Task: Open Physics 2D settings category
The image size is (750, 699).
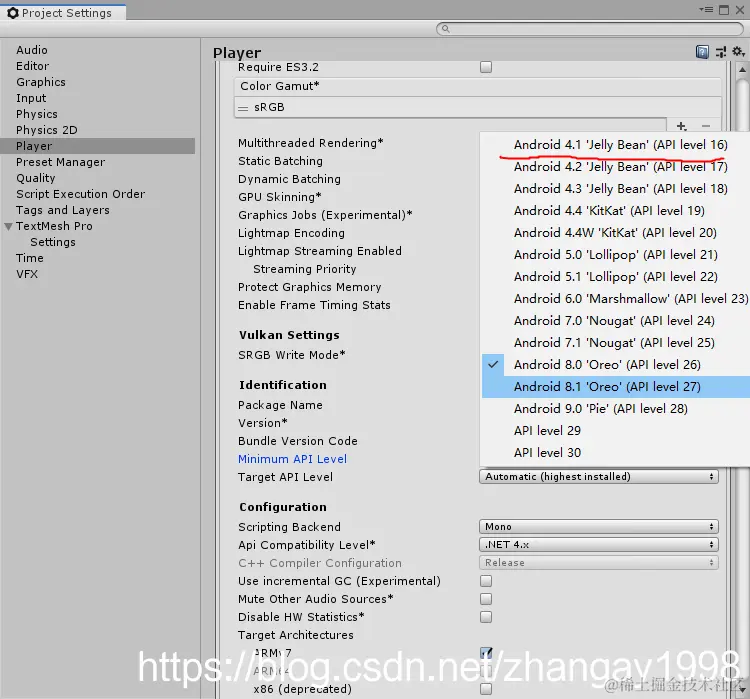Action: point(47,130)
